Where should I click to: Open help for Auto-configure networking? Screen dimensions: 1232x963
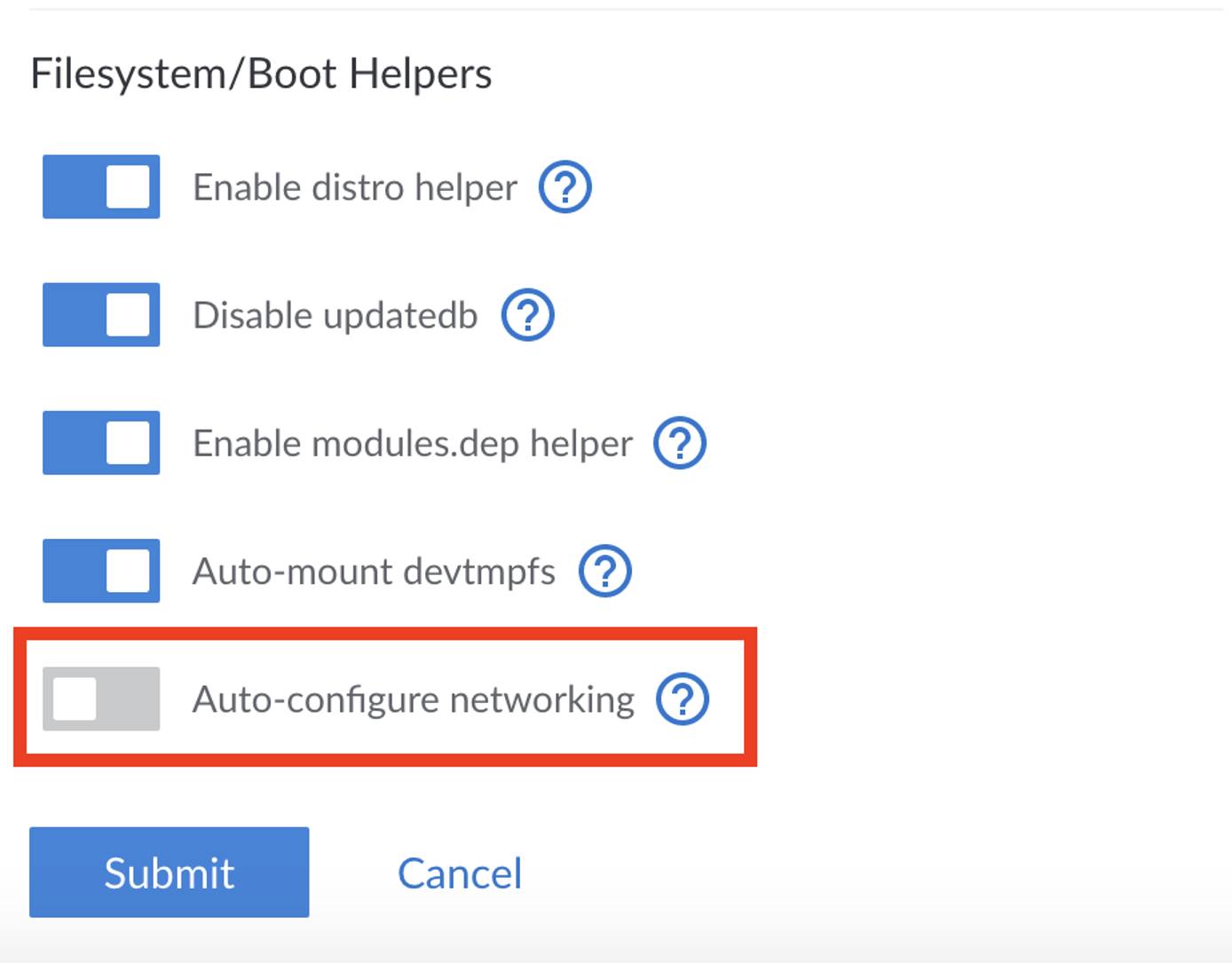(x=682, y=699)
